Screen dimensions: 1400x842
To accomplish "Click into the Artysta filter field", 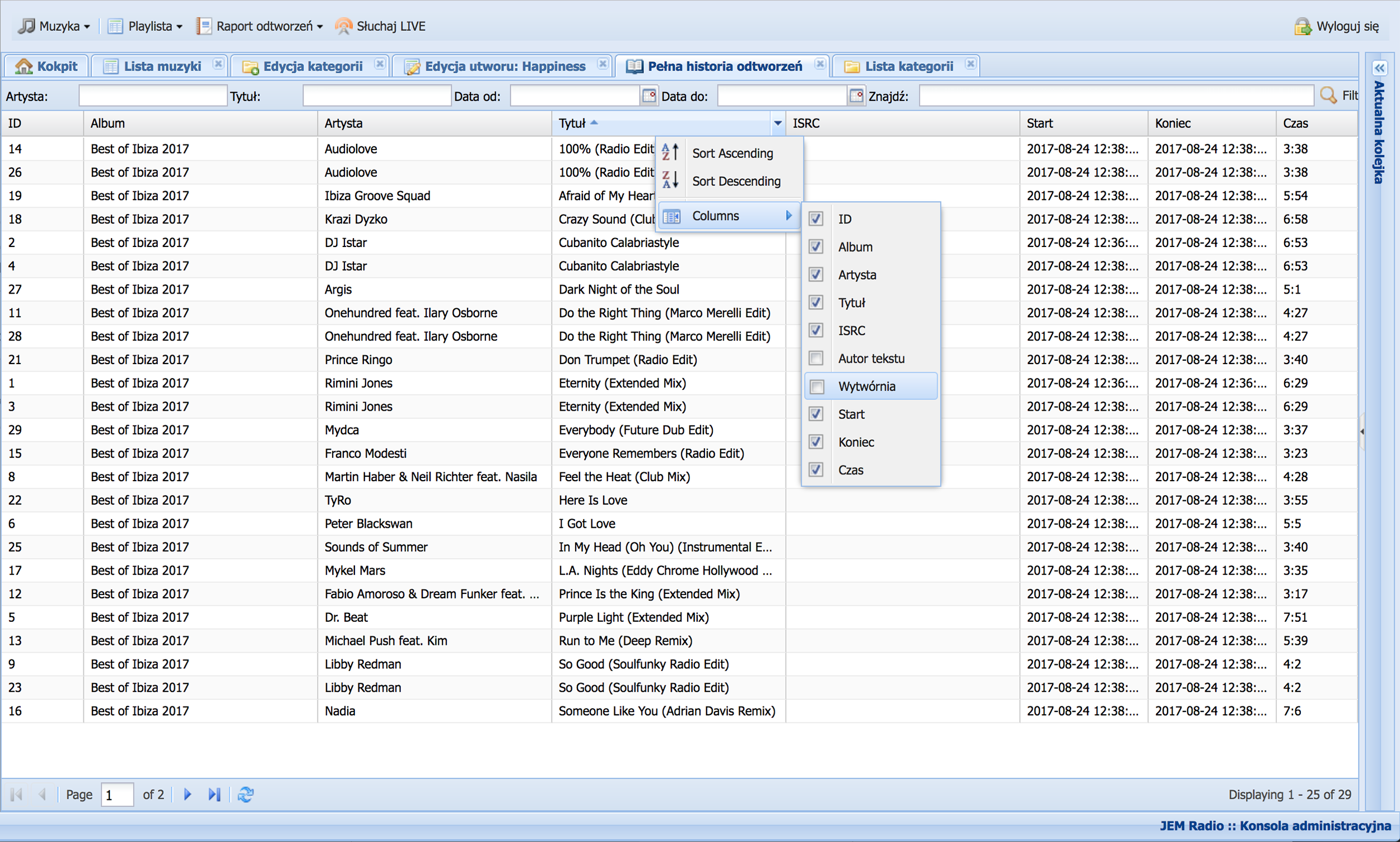I will pos(152,96).
